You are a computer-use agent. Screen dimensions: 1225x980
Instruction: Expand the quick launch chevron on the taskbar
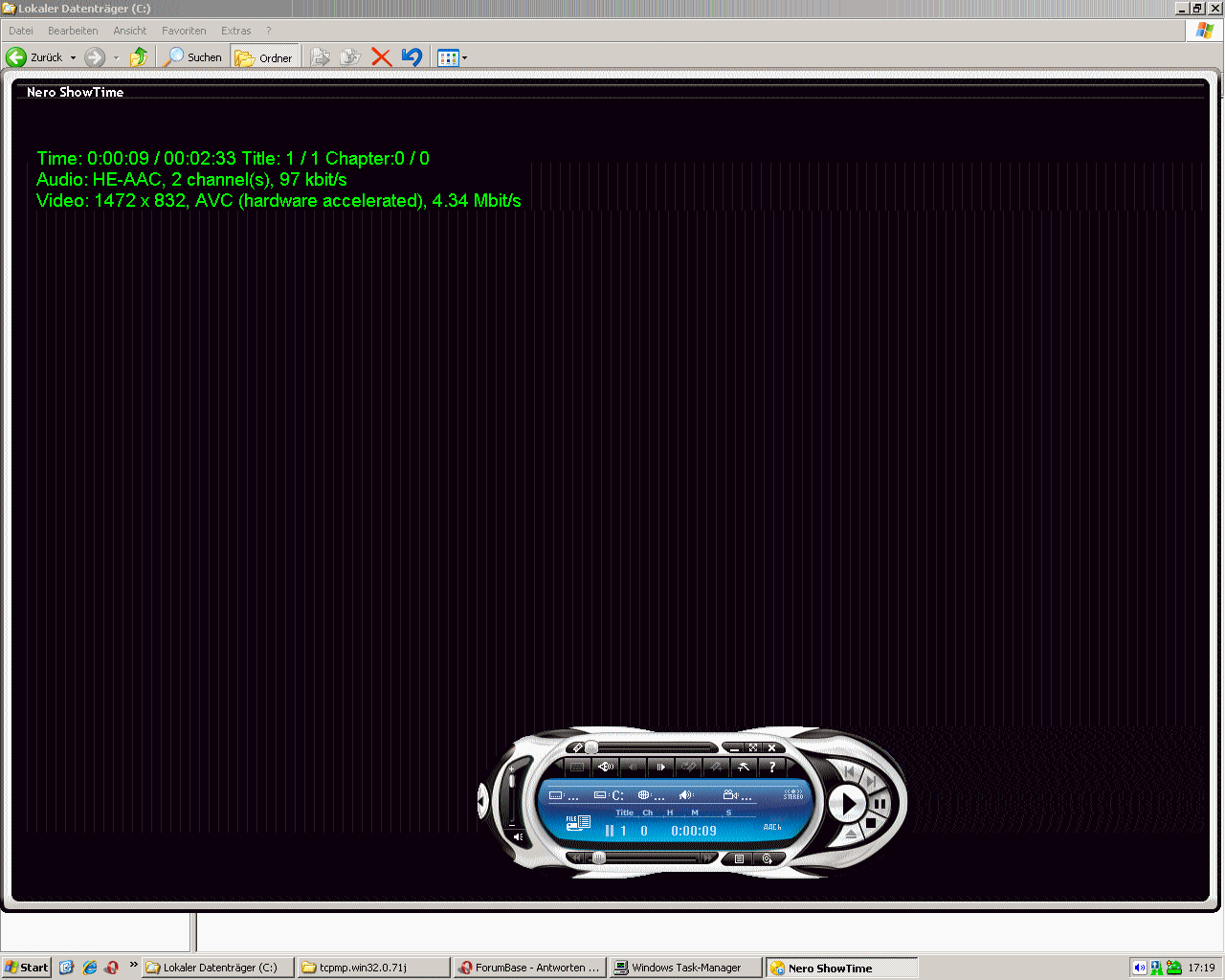[x=133, y=965]
